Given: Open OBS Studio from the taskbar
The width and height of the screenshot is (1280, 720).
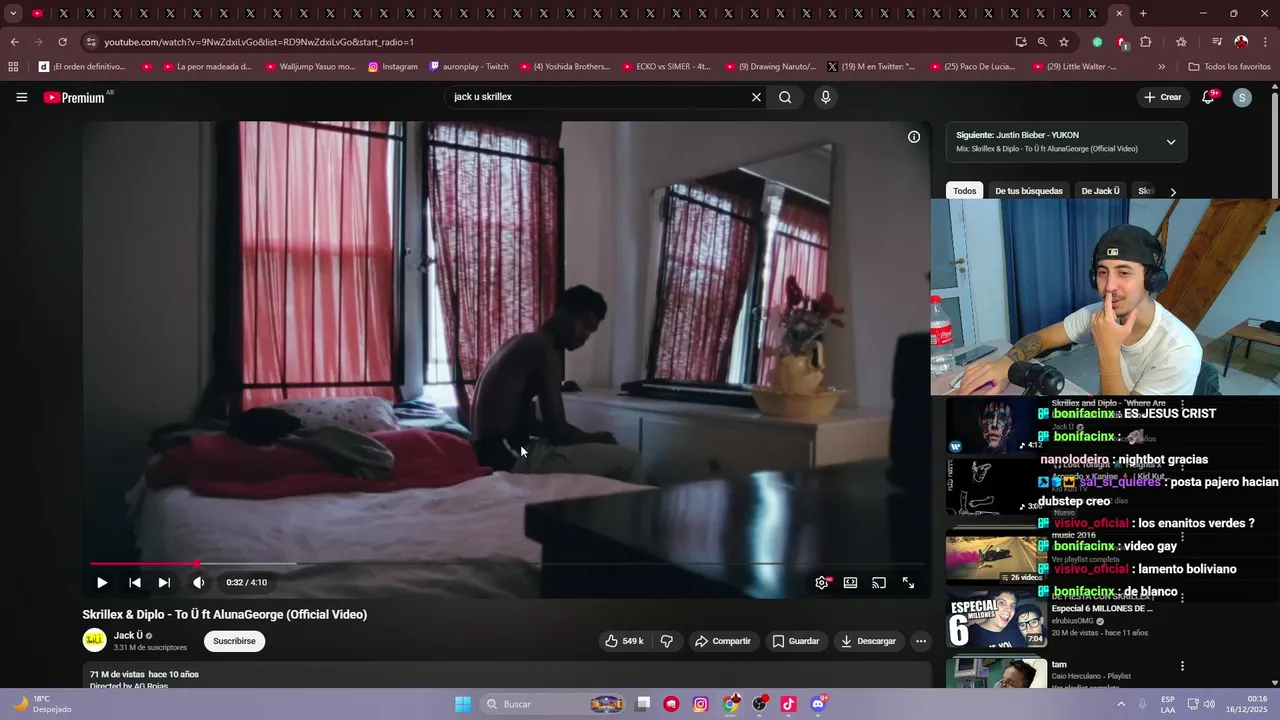Looking at the screenshot, I should pyautogui.click(x=759, y=704).
